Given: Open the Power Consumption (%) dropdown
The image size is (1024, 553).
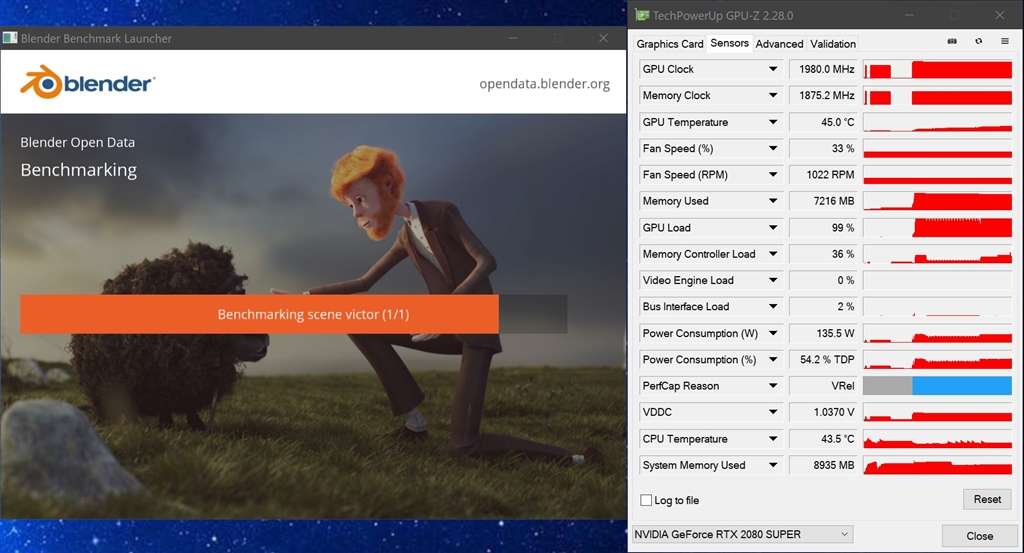Looking at the screenshot, I should (773, 360).
